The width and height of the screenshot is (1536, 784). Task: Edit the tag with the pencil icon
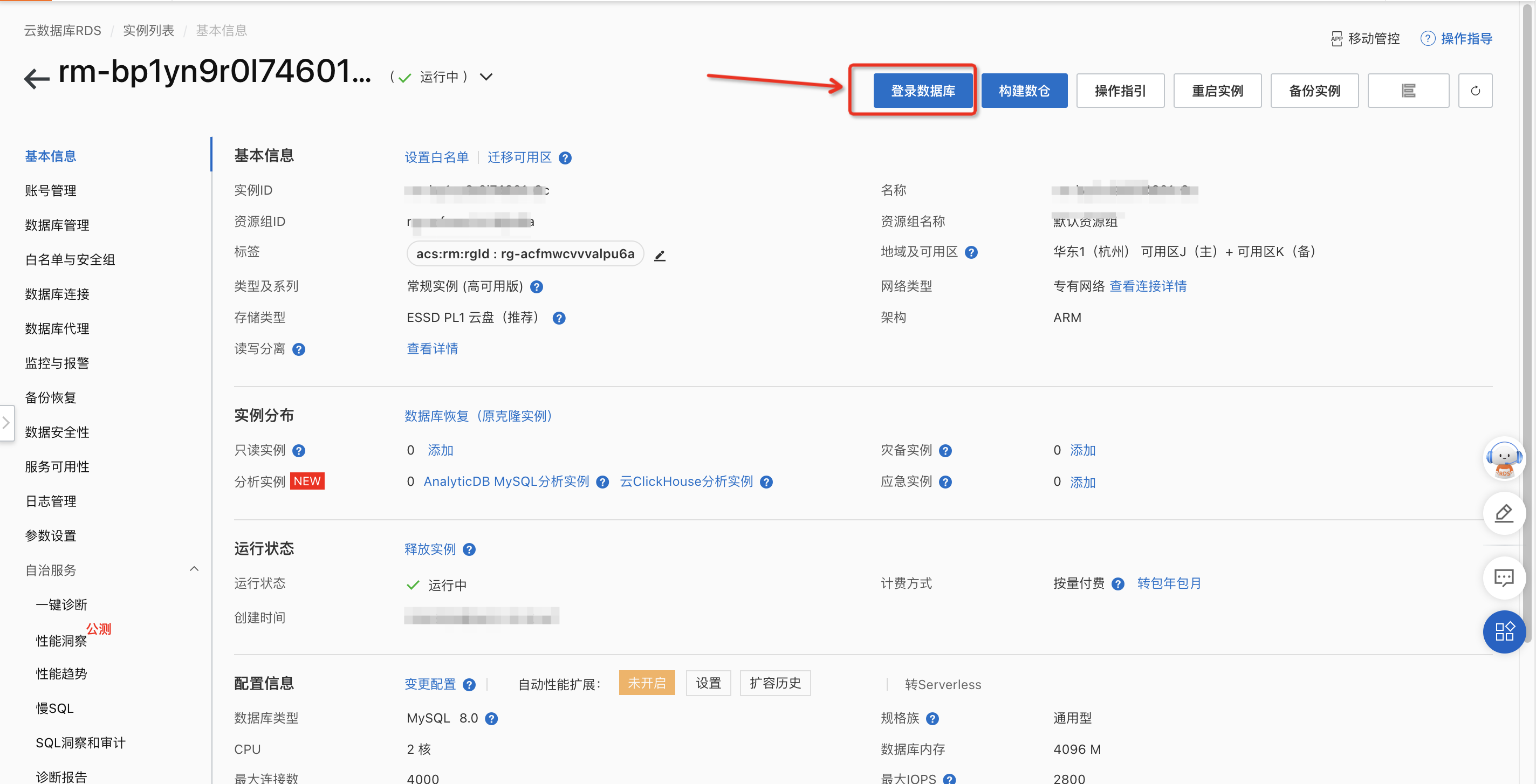tap(660, 256)
